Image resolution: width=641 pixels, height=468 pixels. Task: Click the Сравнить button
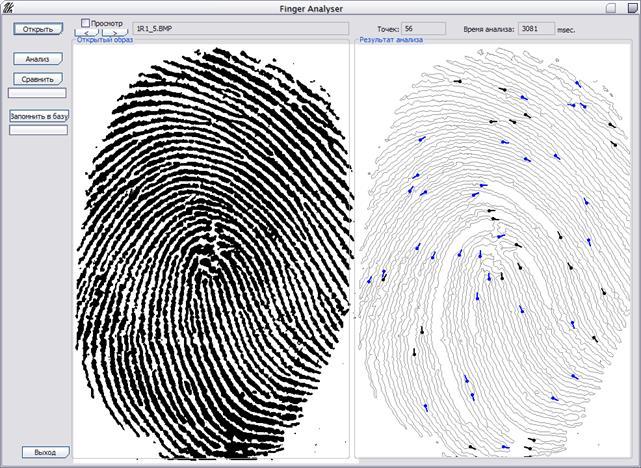[37, 79]
